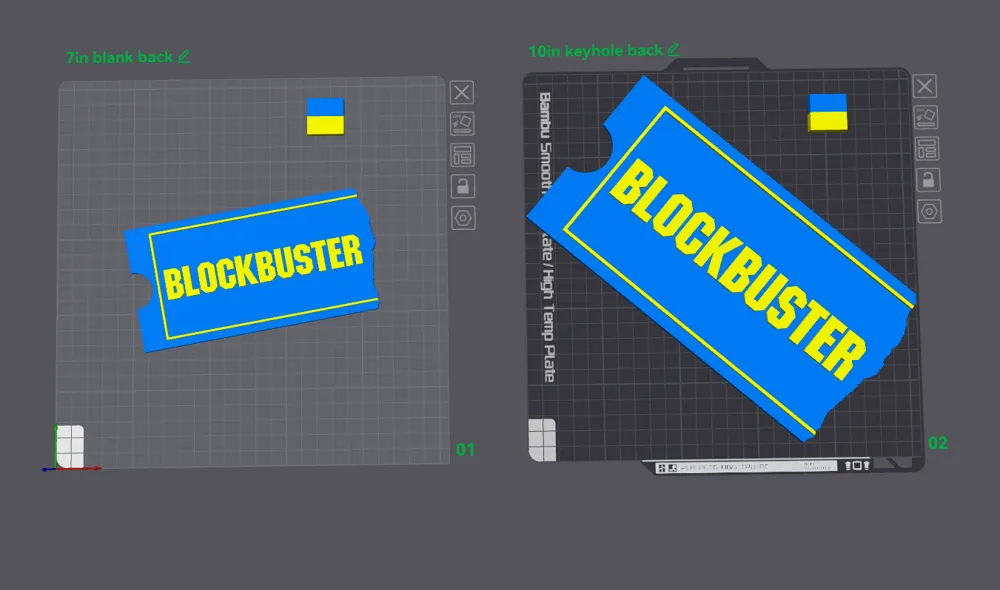Edit the '10in keyhole back' plate name
Screen dimensions: 1000x590
coord(673,50)
